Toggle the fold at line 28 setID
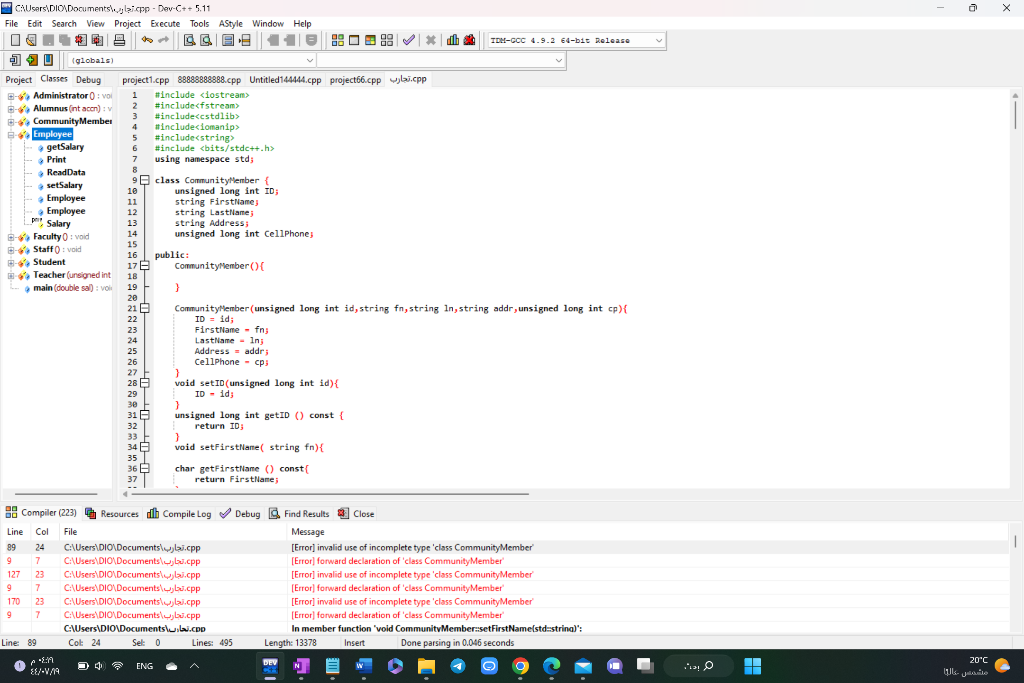Image resolution: width=1024 pixels, height=683 pixels. [144, 383]
